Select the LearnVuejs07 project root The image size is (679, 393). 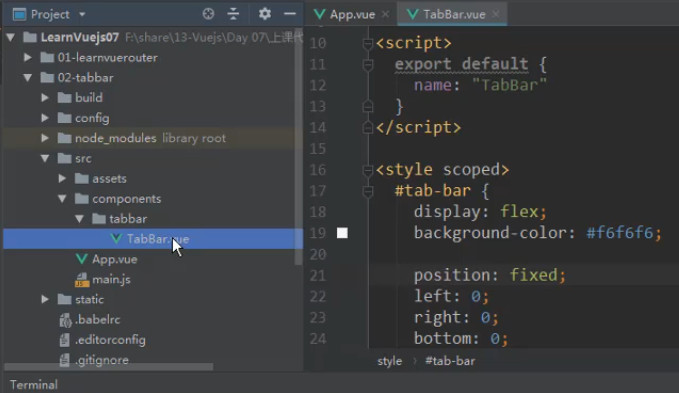tap(80, 37)
